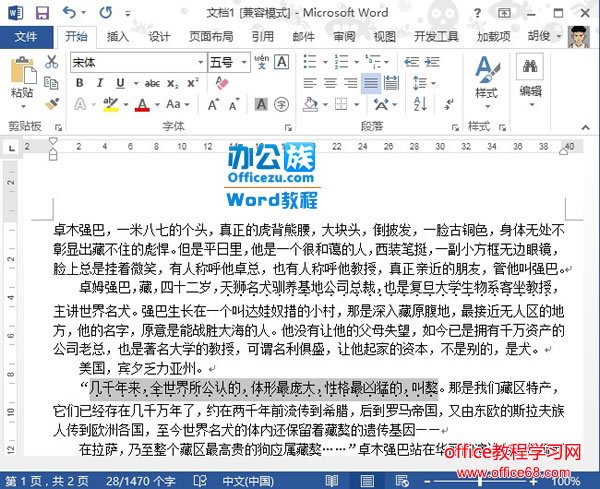Image resolution: width=600 pixels, height=489 pixels.
Task: Switch to the 引用 References tab
Action: tap(263, 37)
